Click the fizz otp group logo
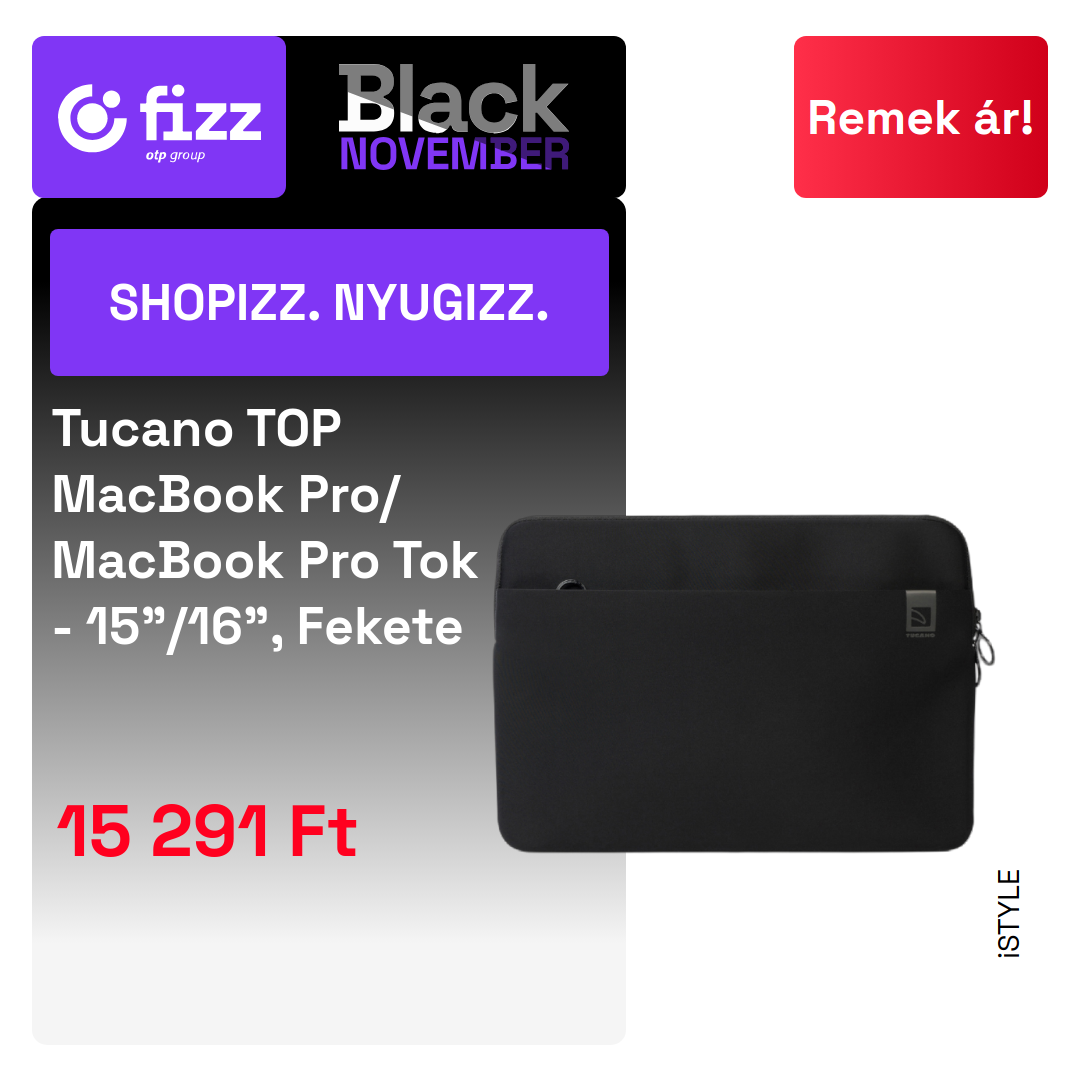 point(159,117)
